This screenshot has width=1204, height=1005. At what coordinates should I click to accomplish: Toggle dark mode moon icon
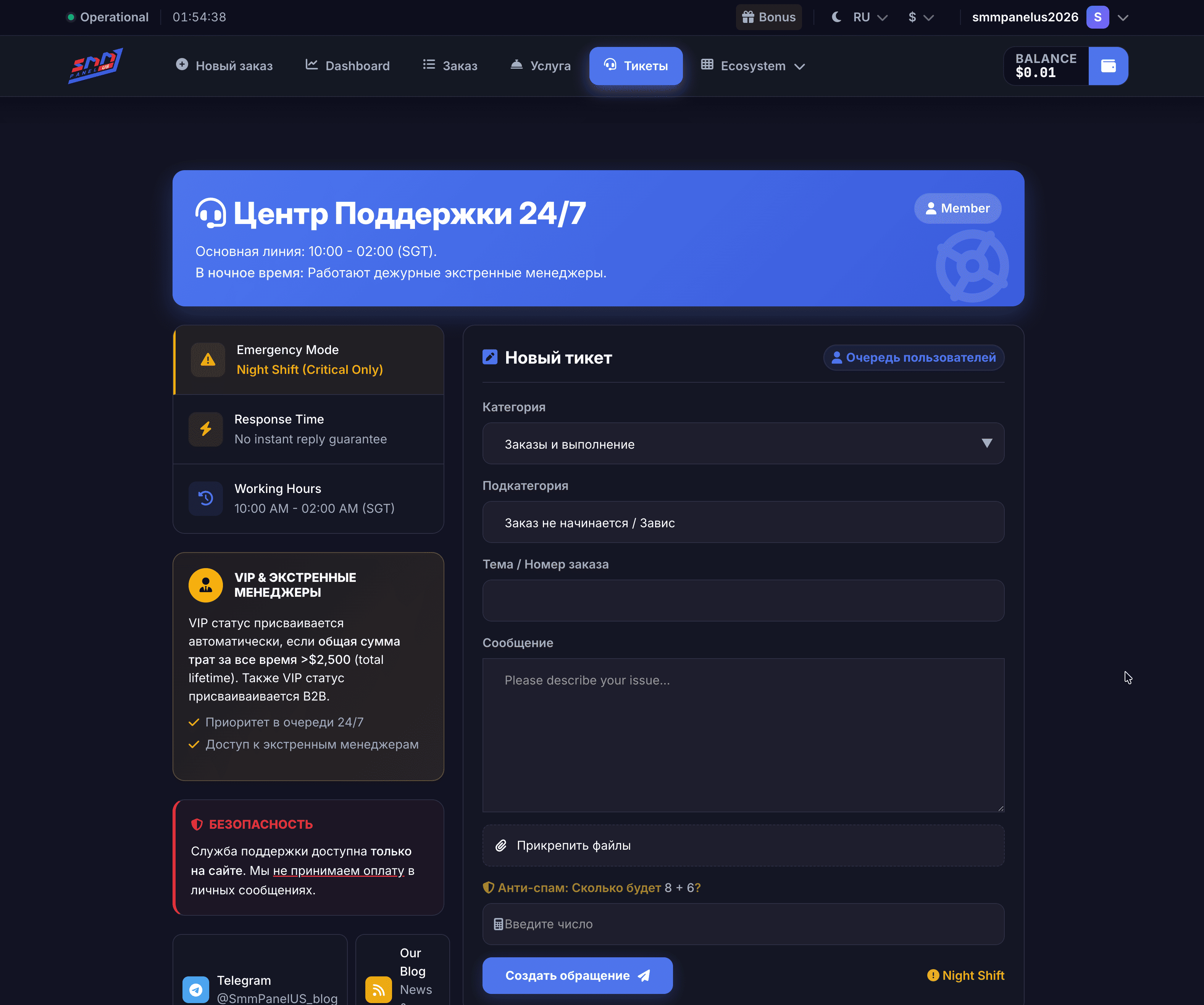coord(836,17)
